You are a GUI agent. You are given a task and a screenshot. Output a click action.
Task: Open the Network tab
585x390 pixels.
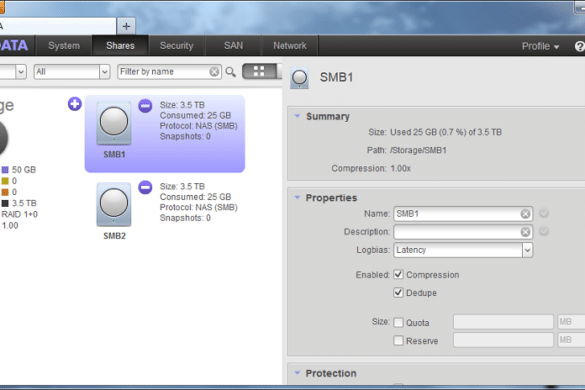290,46
